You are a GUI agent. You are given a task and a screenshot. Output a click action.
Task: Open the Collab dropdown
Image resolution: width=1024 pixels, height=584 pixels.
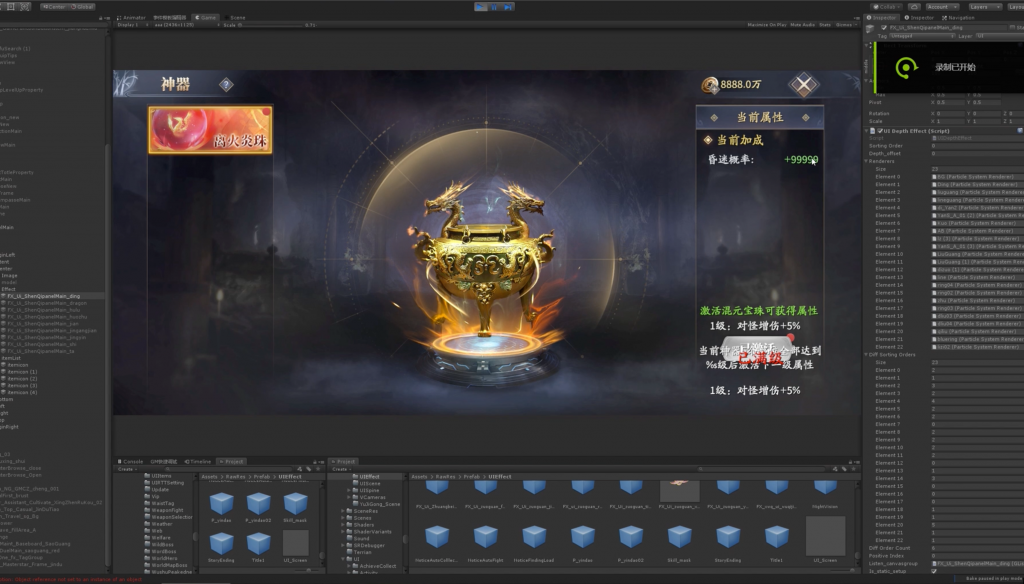pos(888,7)
